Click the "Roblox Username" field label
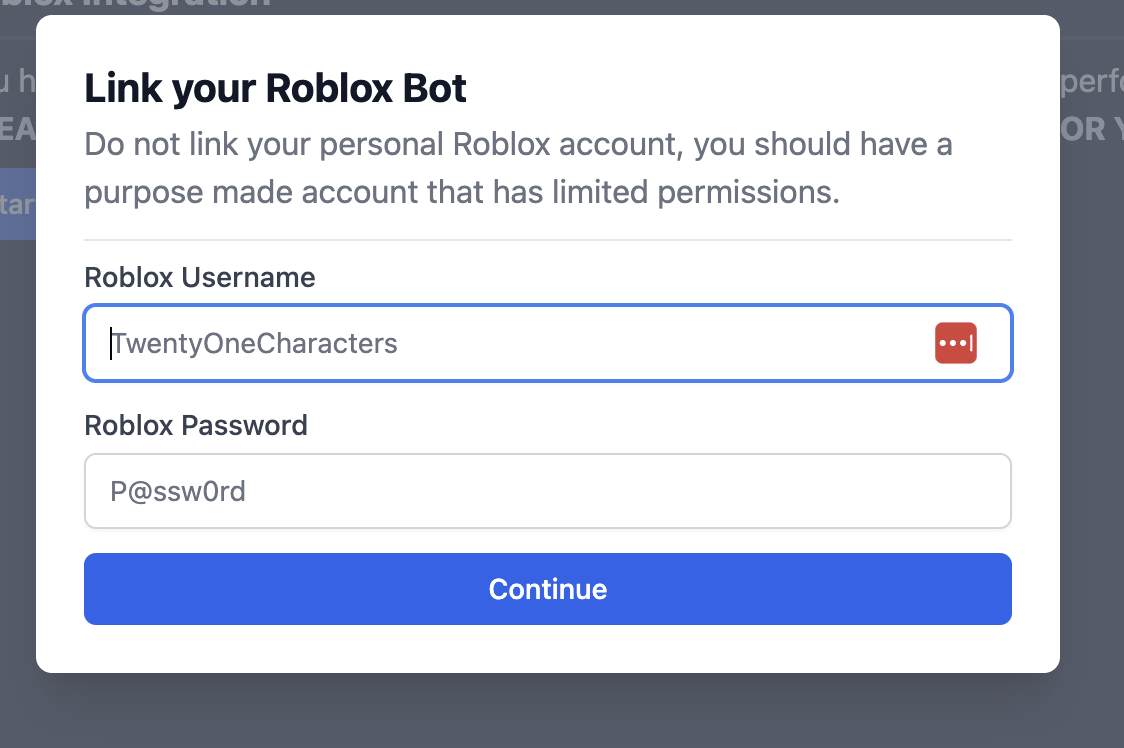 (199, 277)
